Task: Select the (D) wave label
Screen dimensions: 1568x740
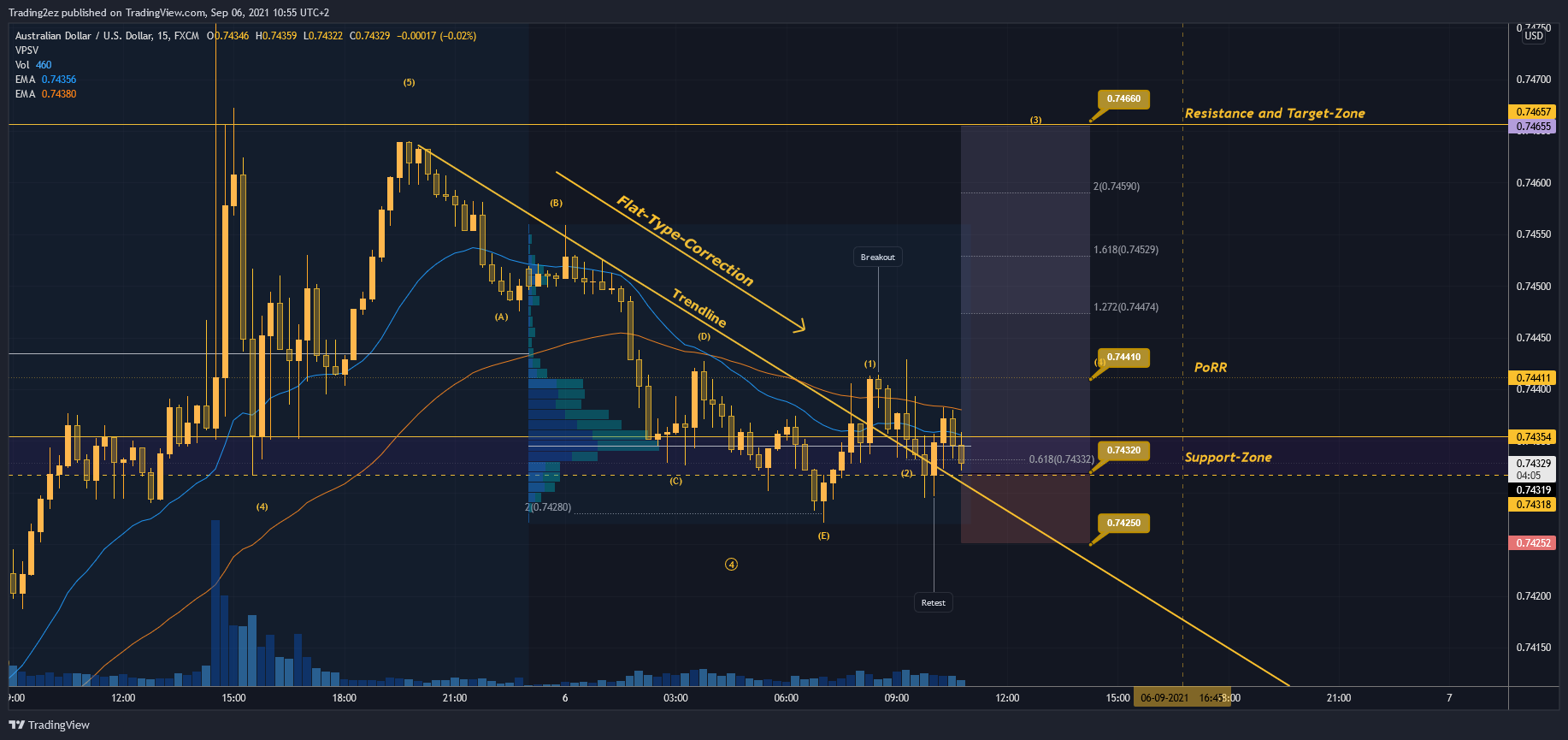Action: (704, 336)
